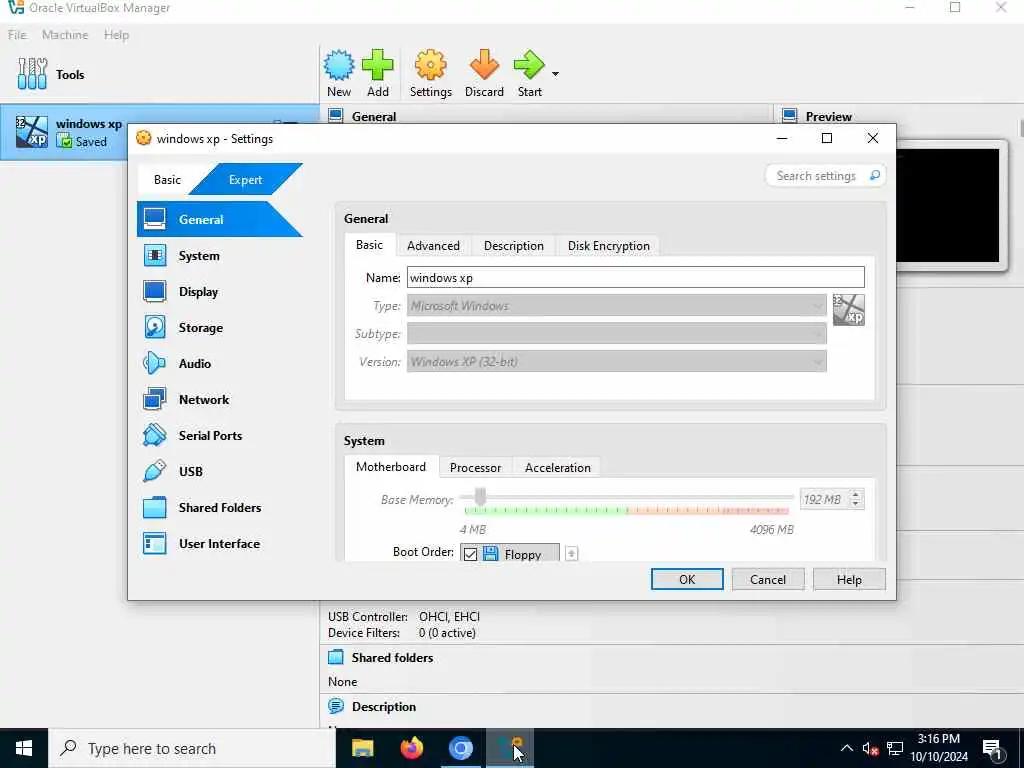Open the notification center icon

pyautogui.click(x=993, y=749)
